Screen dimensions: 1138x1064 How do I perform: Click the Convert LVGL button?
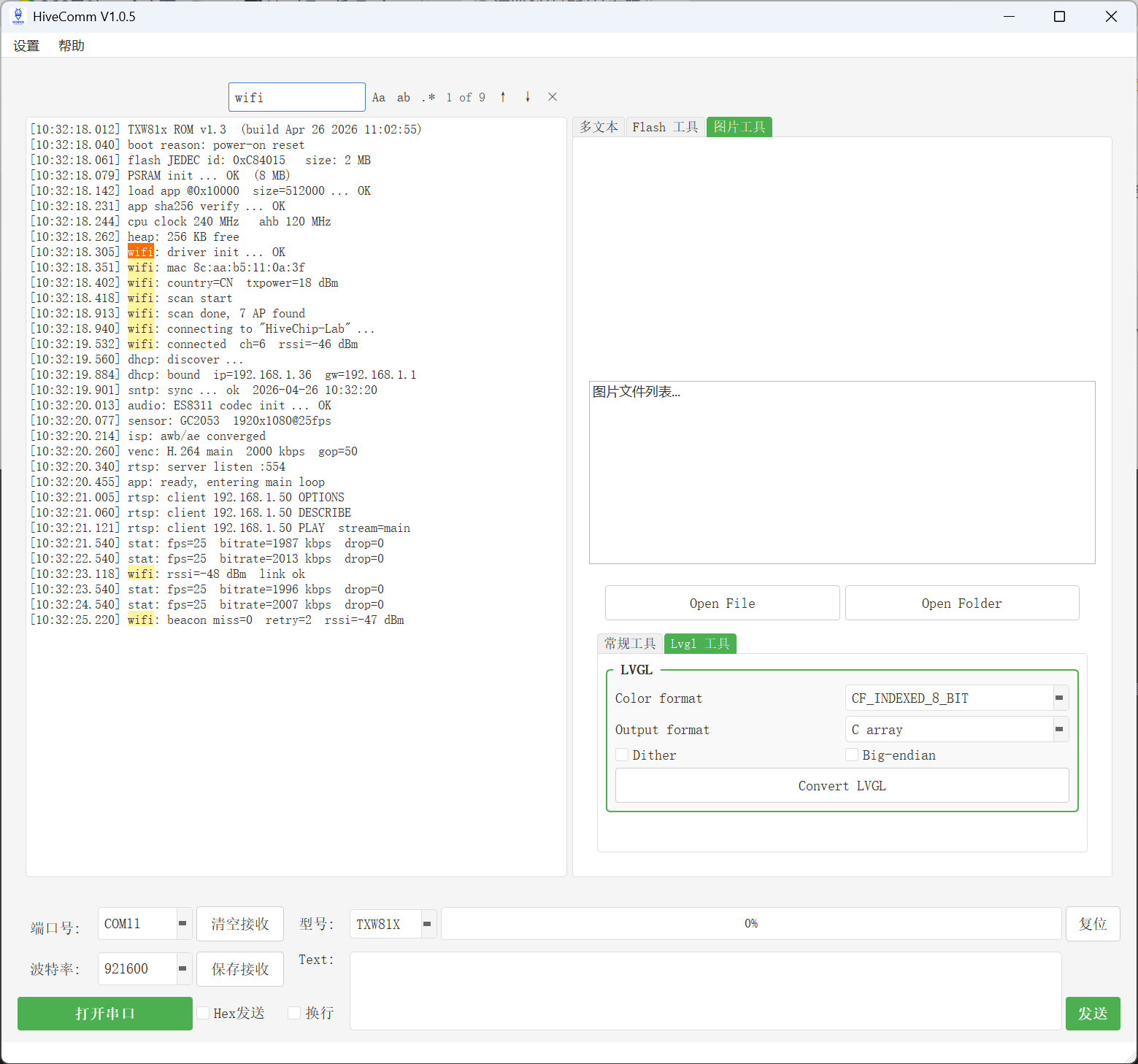(842, 785)
